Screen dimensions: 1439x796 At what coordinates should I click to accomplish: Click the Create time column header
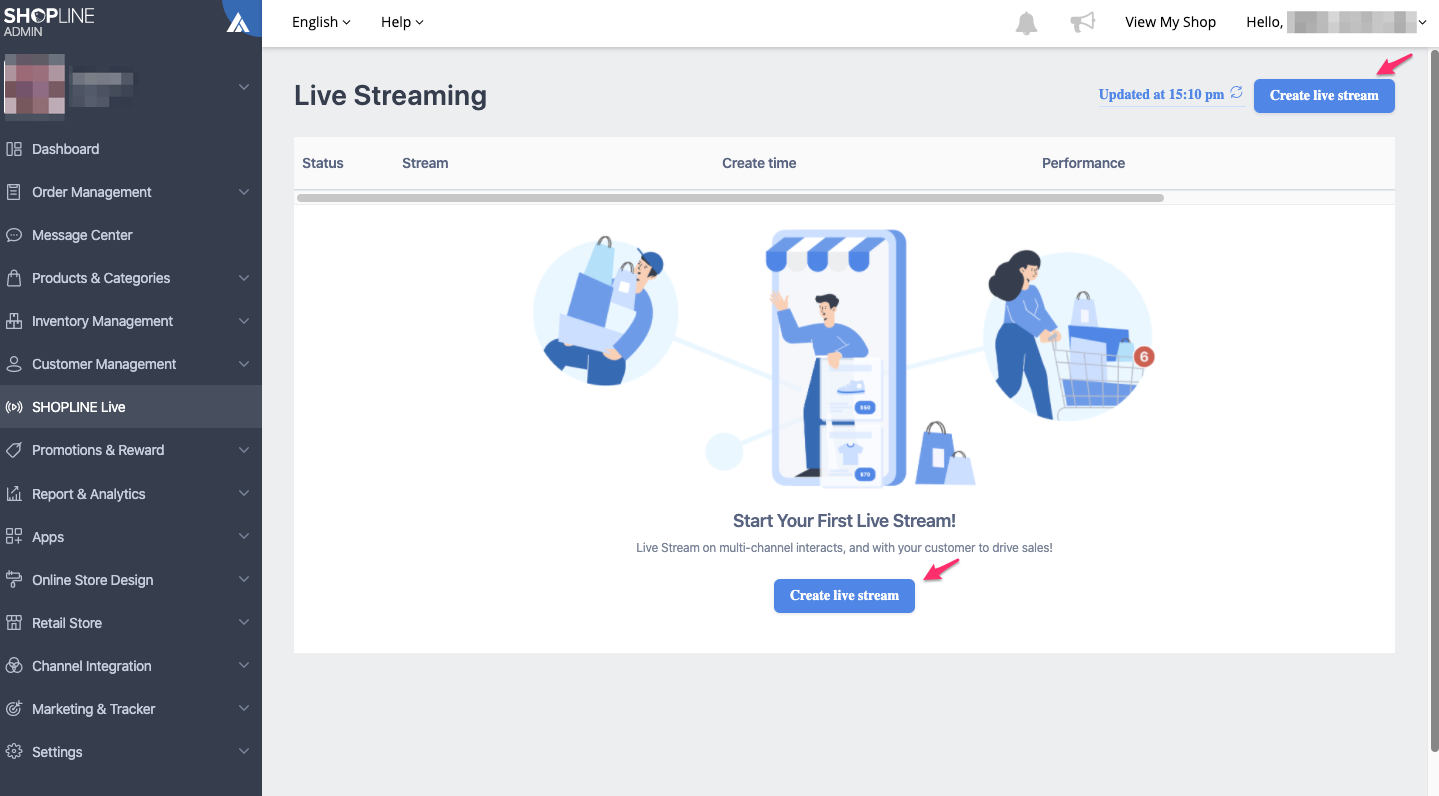pyautogui.click(x=759, y=163)
